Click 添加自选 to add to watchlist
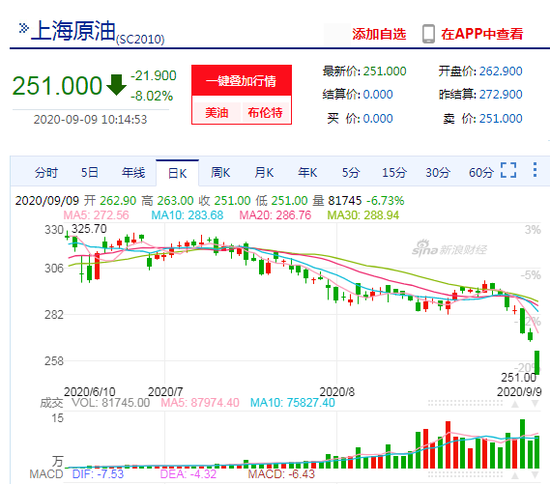Screen dimensions: 550x484 point(379,34)
